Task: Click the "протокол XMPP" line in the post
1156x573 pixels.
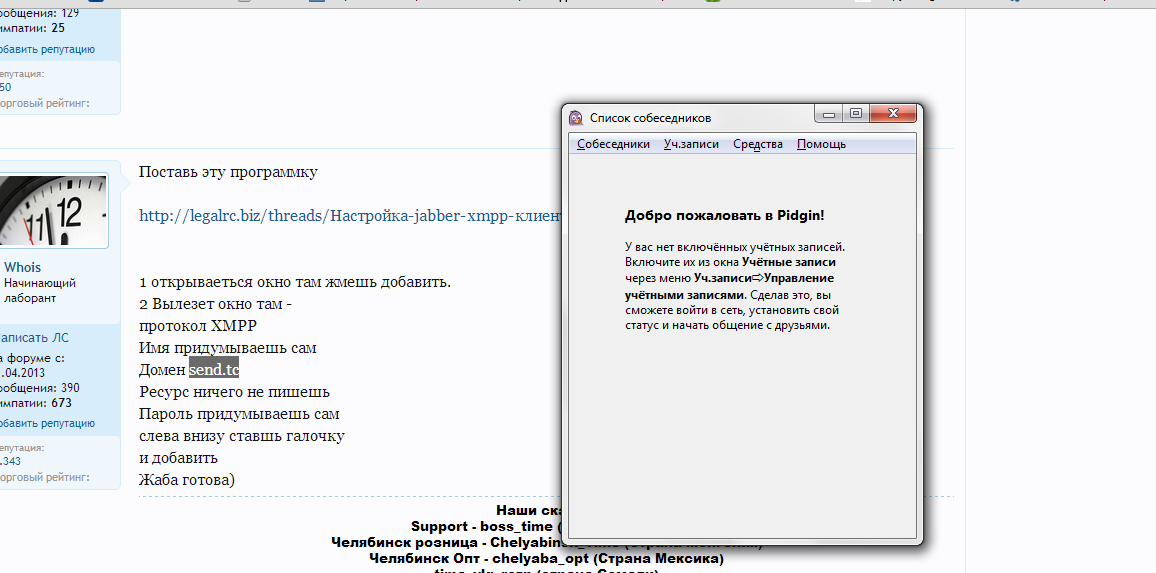Action: point(198,326)
